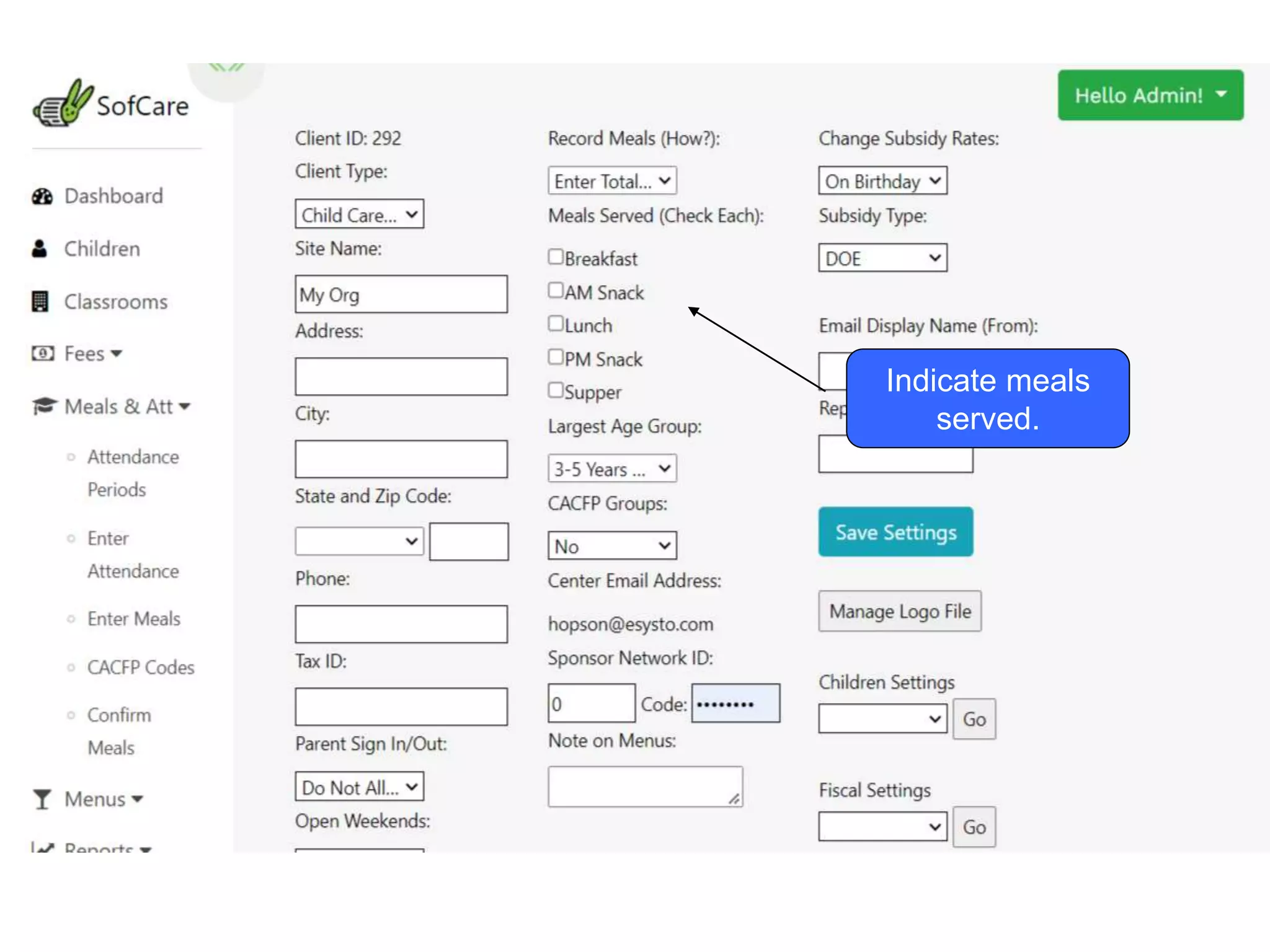The image size is (1270, 952).
Task: Click the Tax ID input field
Action: click(401, 707)
